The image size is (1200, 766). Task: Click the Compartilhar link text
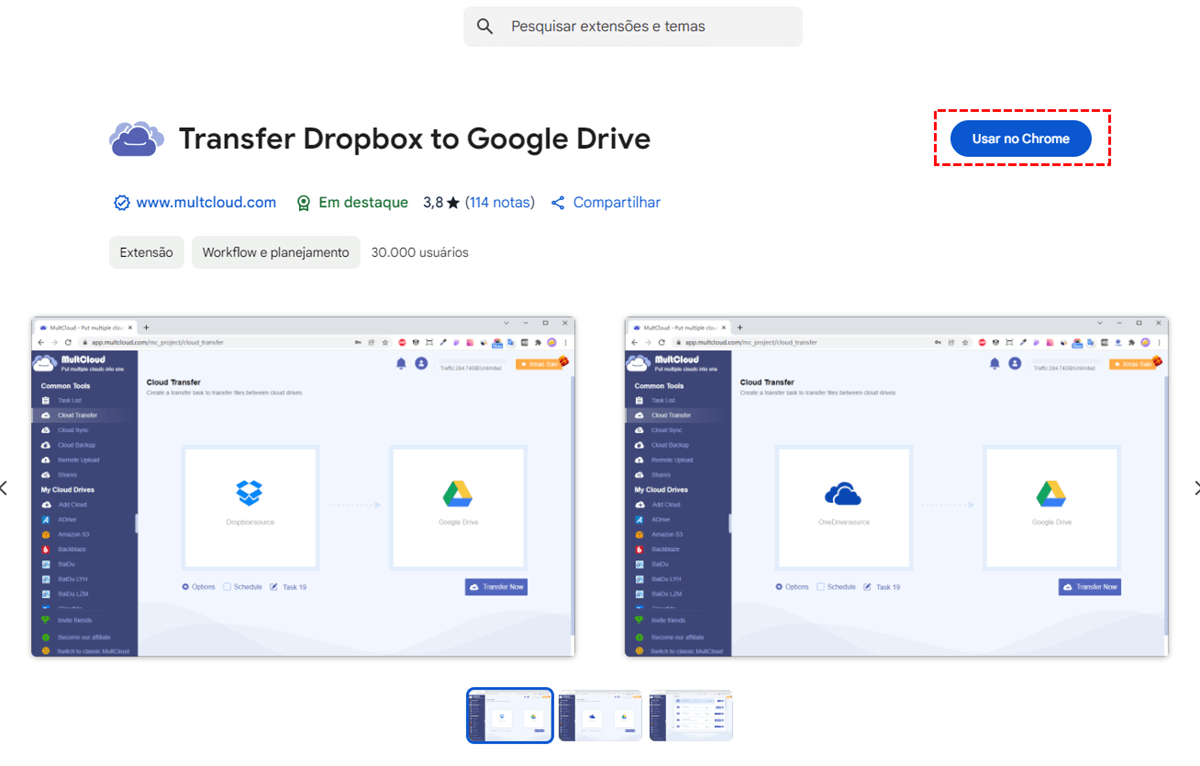click(x=617, y=202)
